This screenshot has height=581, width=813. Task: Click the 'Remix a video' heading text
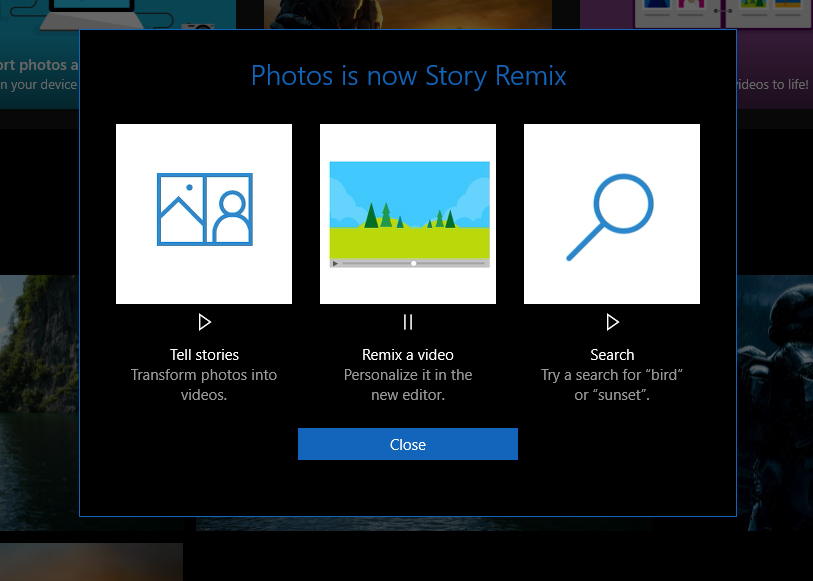click(x=408, y=355)
